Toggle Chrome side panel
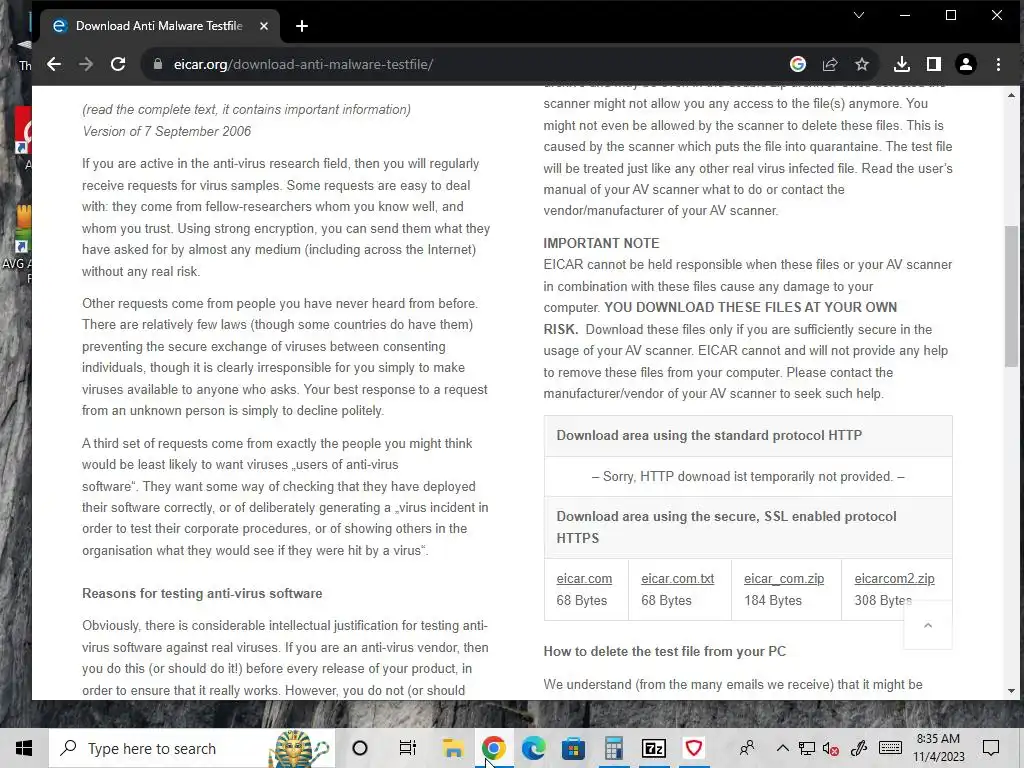The image size is (1024, 768). click(934, 64)
